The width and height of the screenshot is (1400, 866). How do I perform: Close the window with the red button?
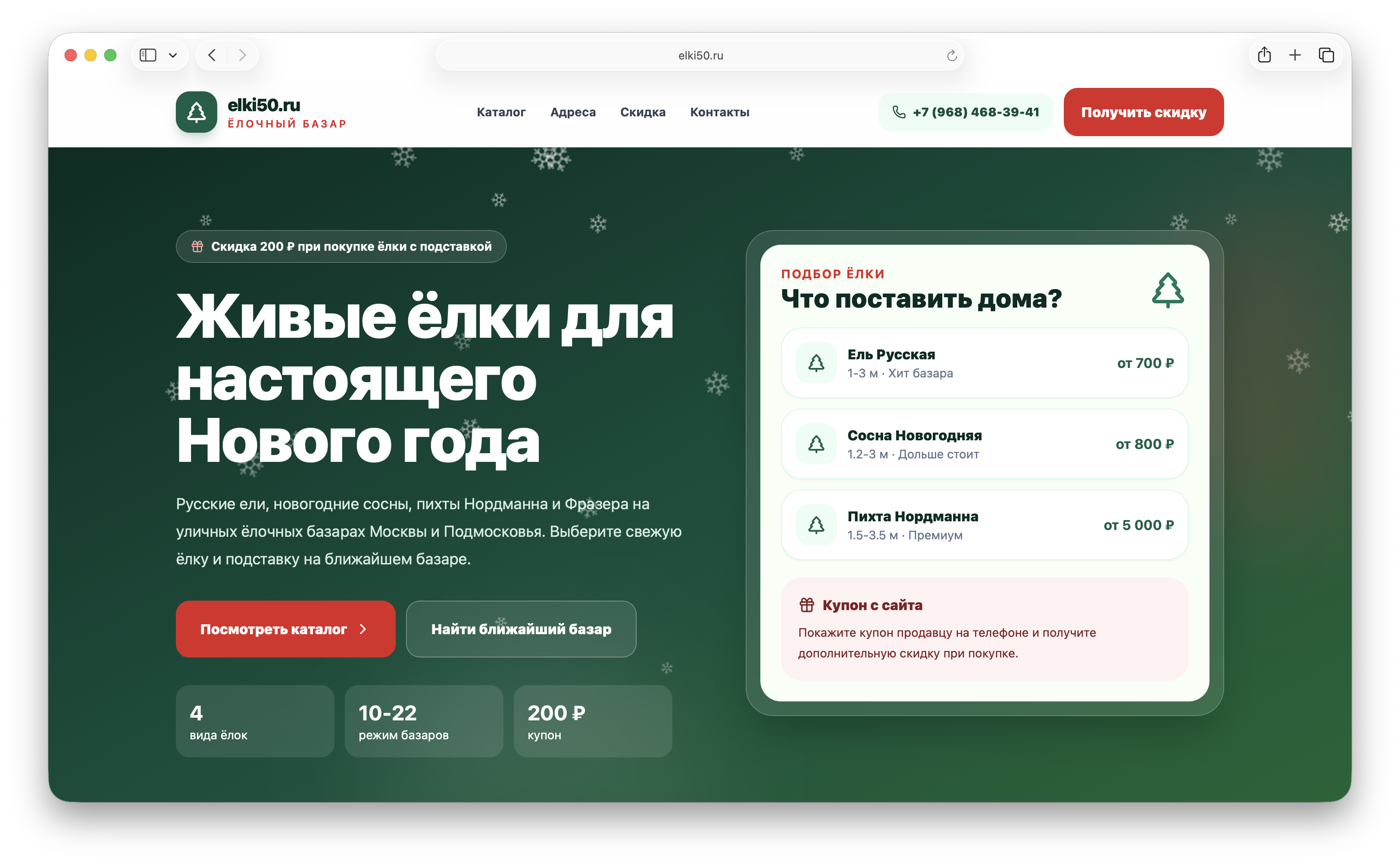(x=70, y=55)
